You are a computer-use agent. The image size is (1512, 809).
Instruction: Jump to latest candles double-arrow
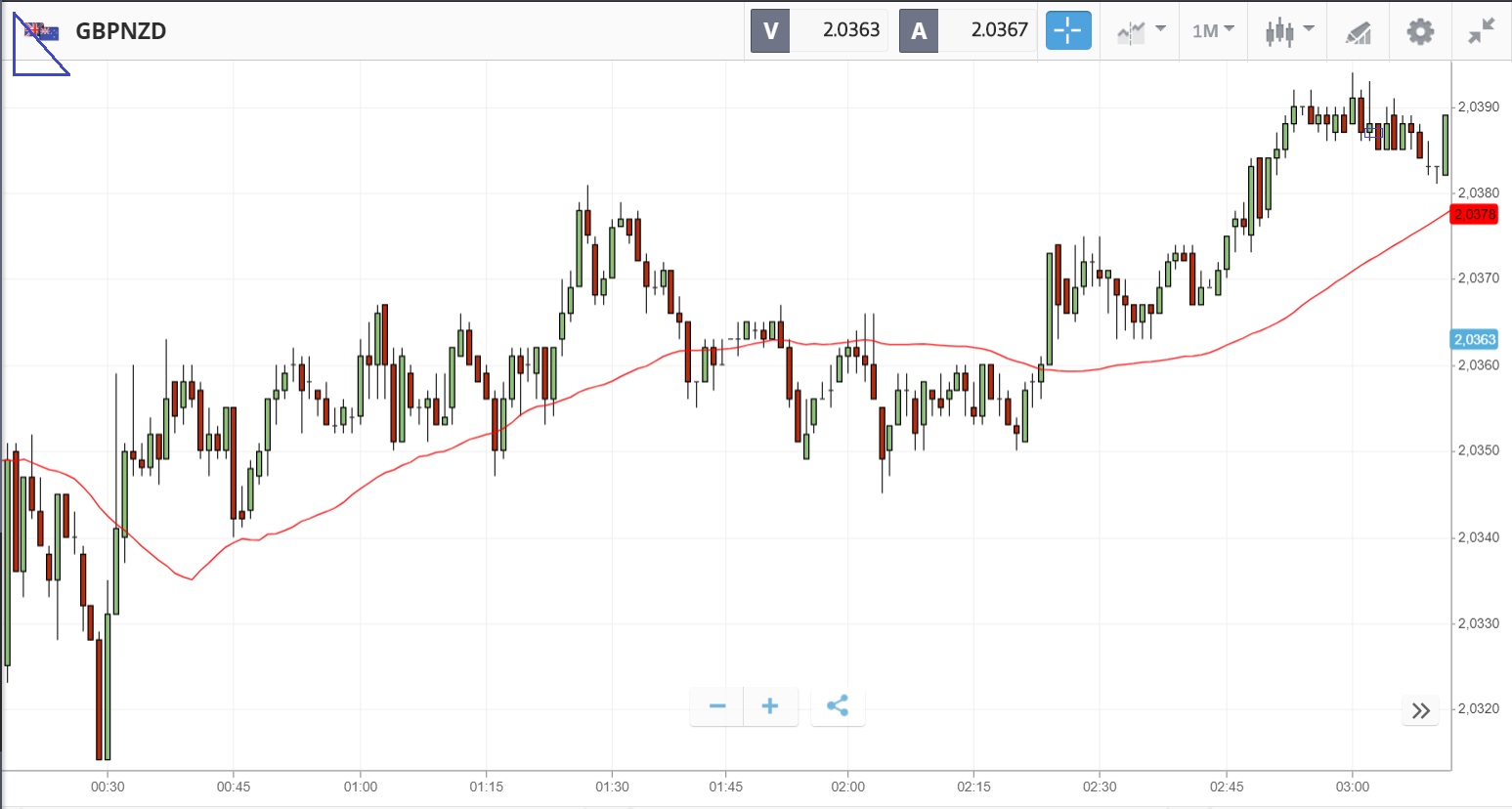click(1421, 710)
